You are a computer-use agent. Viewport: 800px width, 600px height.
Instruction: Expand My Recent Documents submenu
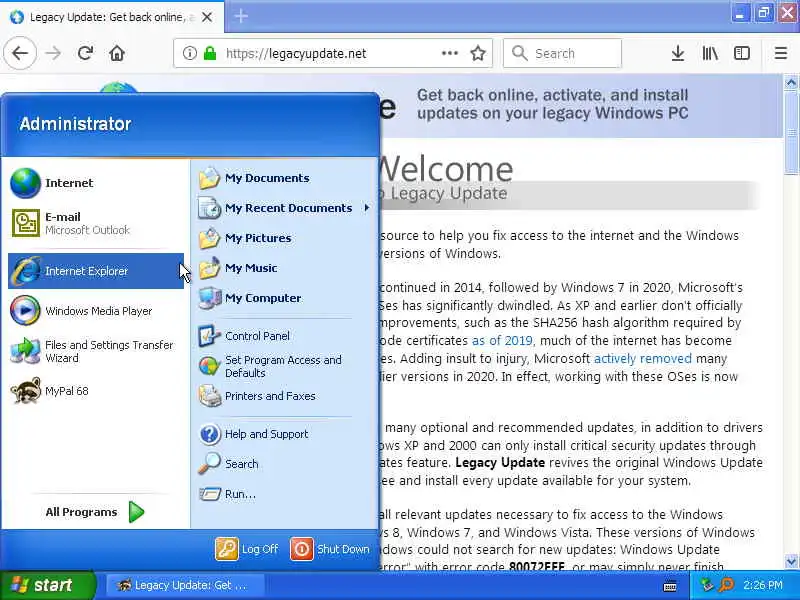pyautogui.click(x=284, y=208)
